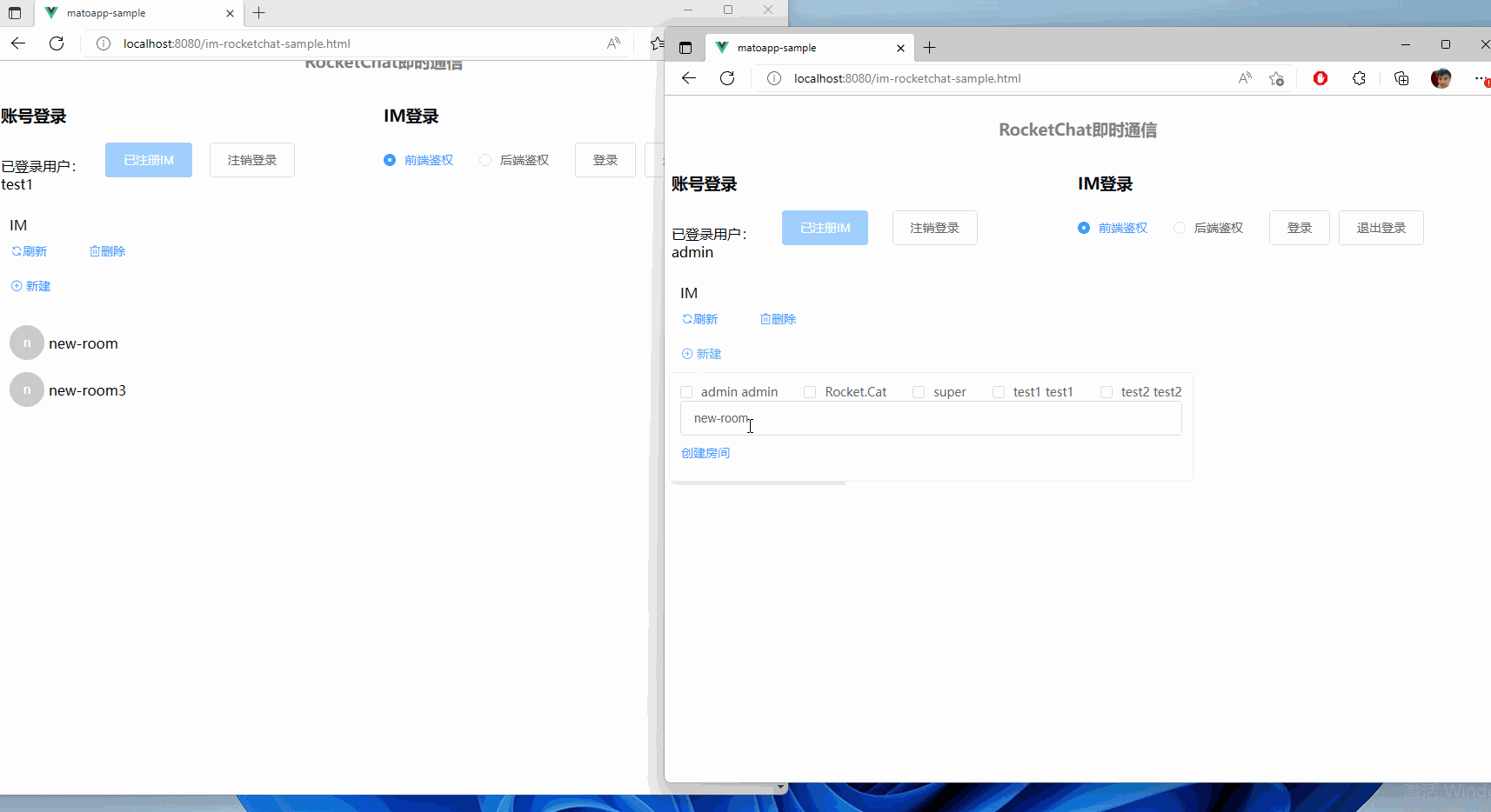This screenshot has height=812, width=1491.
Task: Click 注销登录 button in left window
Action: 252,160
